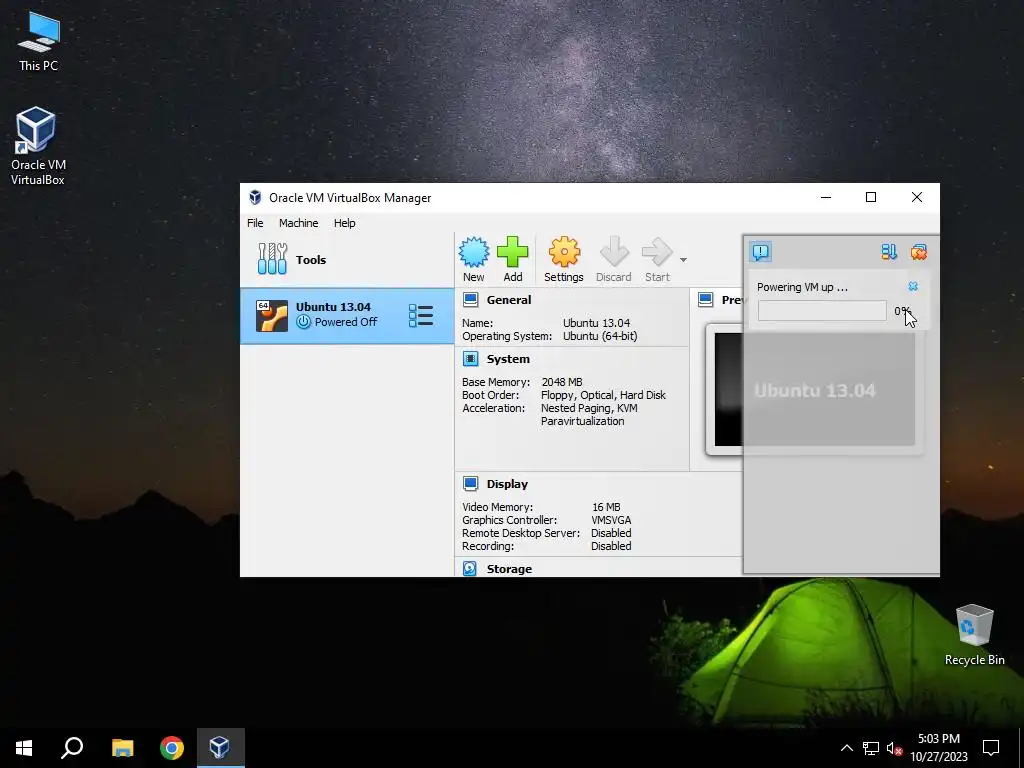This screenshot has width=1024, height=768.
Task: Click the Display section header
Action: point(507,484)
